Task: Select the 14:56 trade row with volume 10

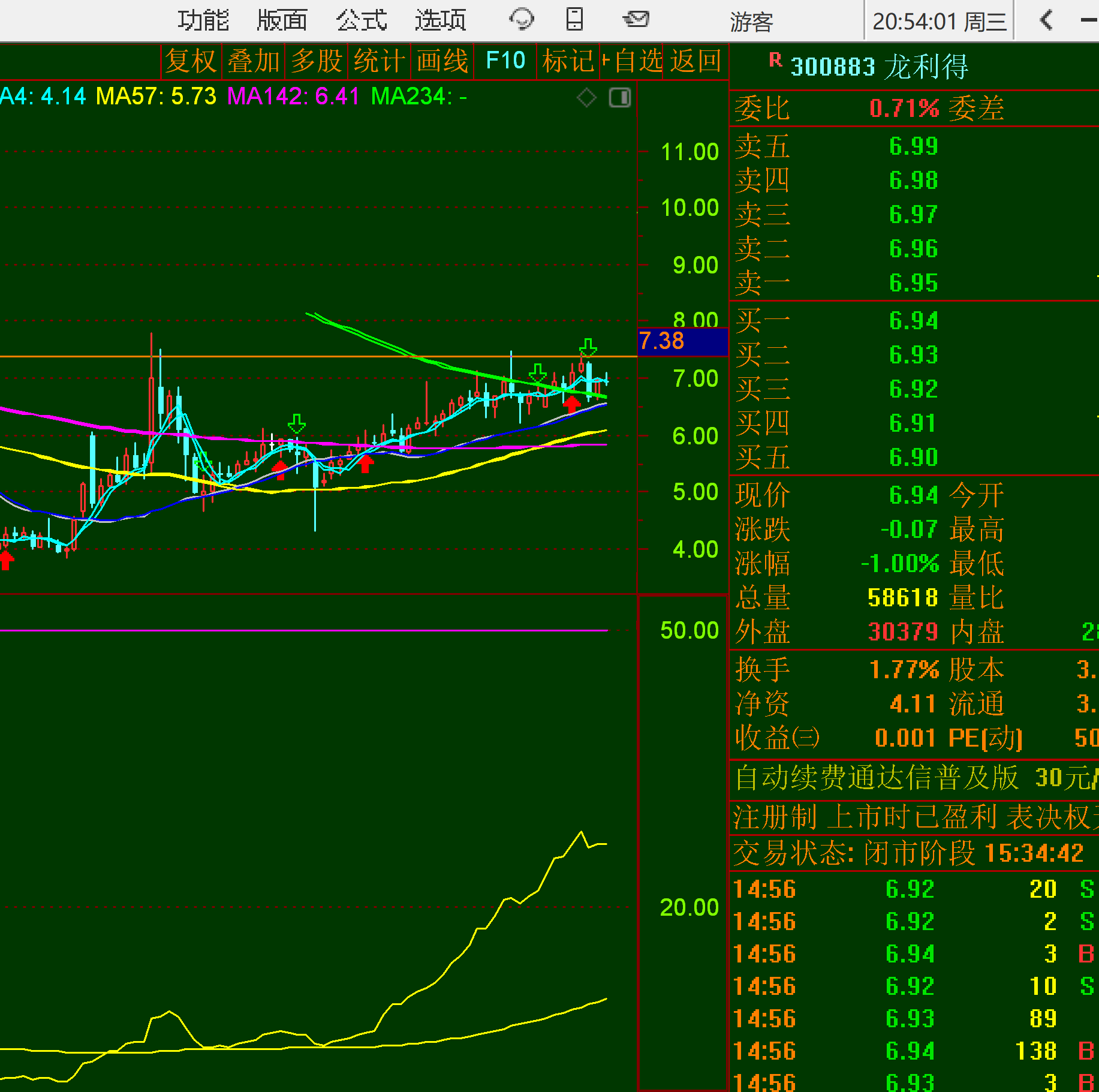Action: point(914,986)
